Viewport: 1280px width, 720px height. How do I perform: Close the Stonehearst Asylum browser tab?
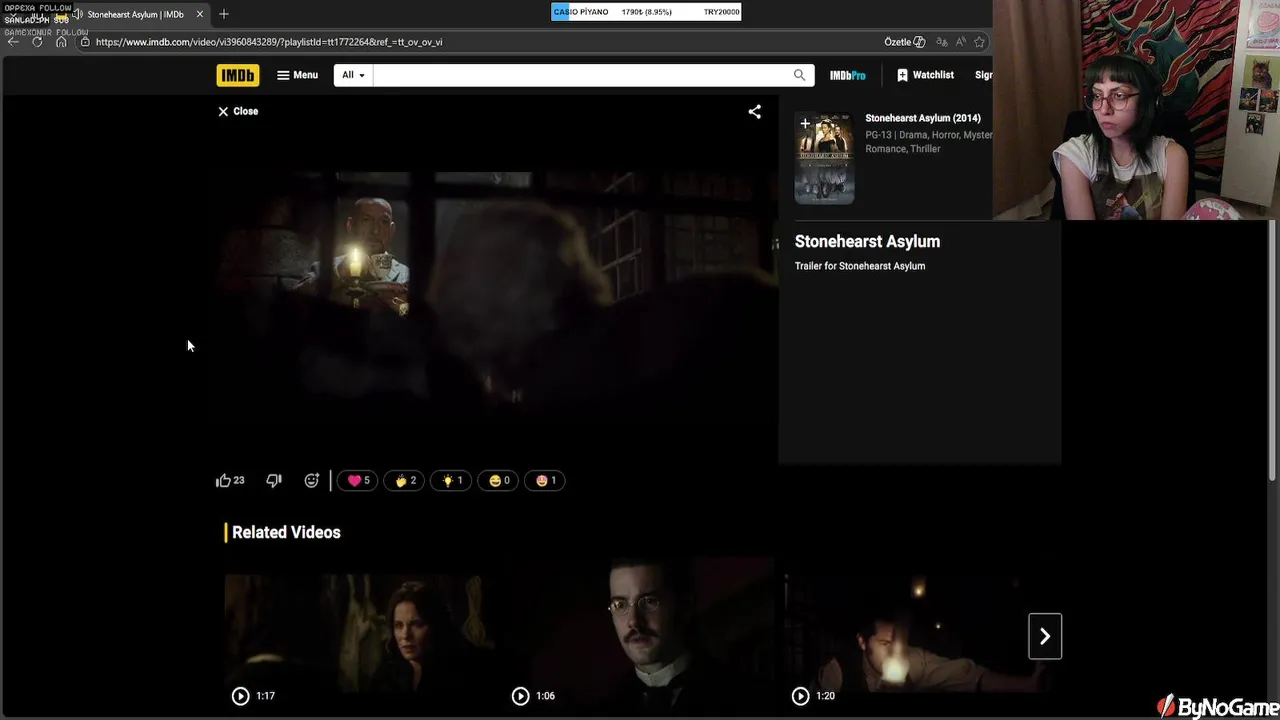click(200, 14)
